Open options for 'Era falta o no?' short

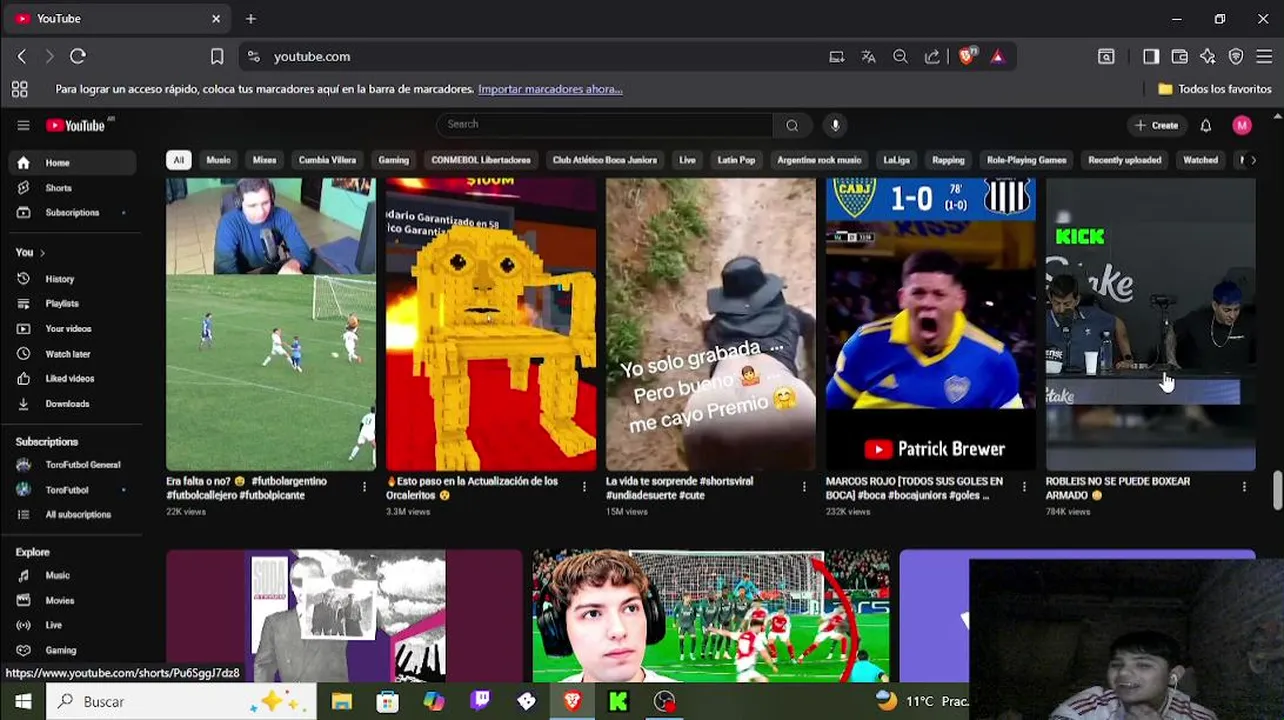(364, 487)
